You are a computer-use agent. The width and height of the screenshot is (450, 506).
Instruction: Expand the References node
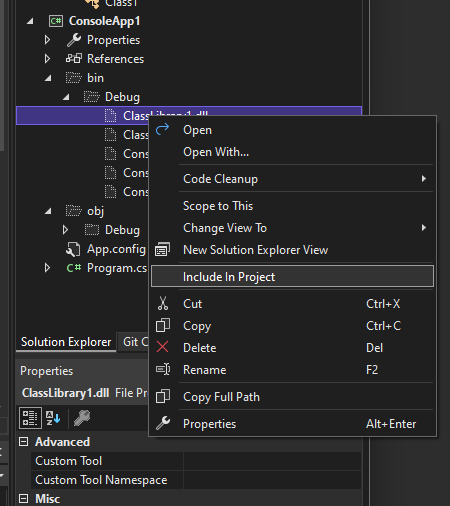coord(47,59)
